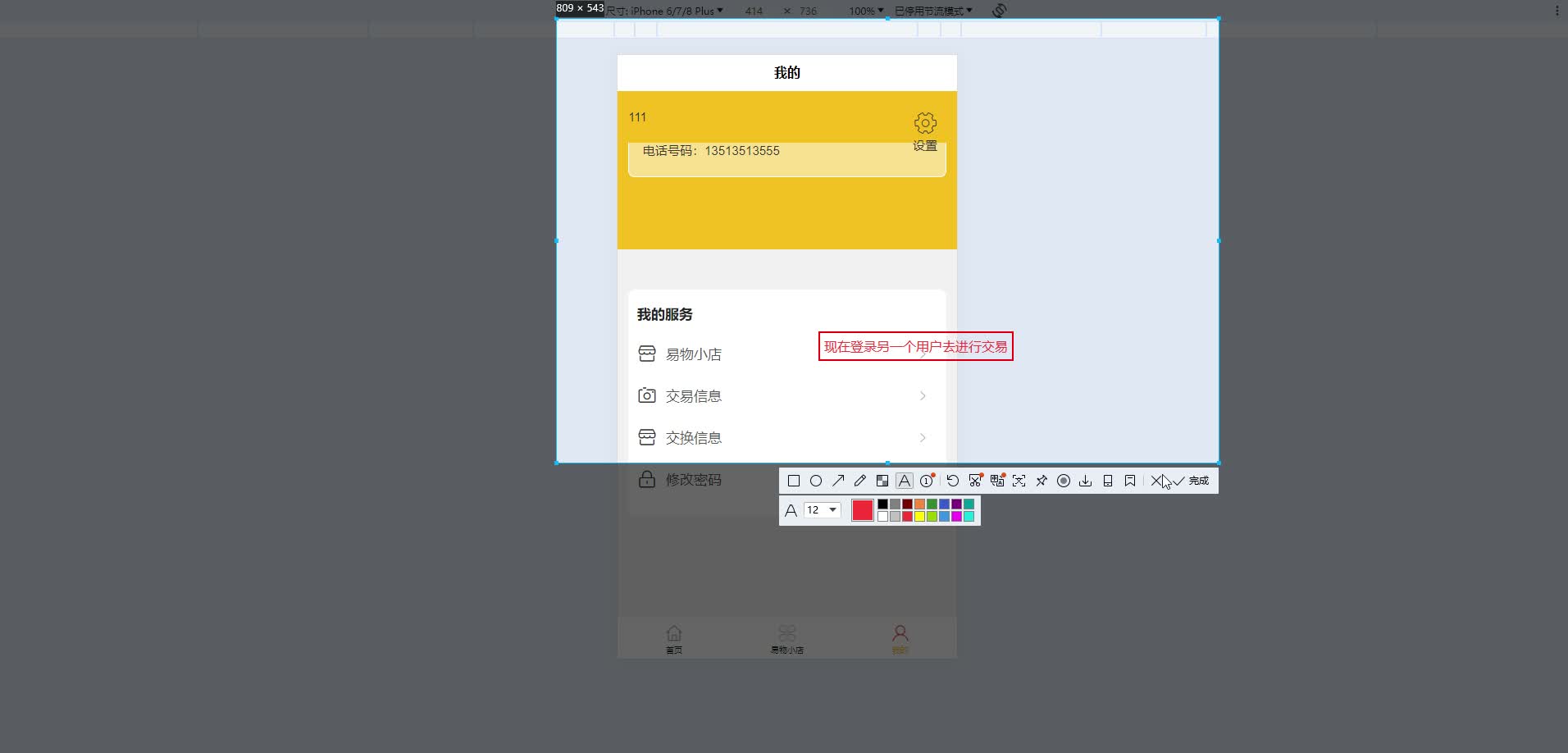Open the 交易信息 service row
The image size is (1568, 753).
coord(786,396)
